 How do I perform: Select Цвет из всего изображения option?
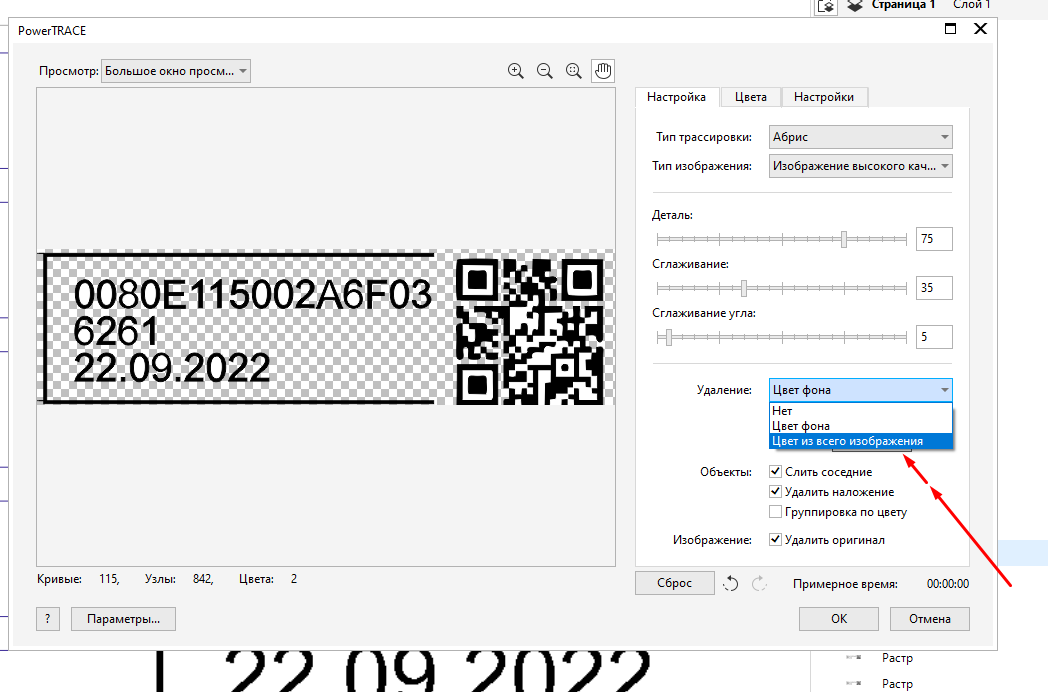pyautogui.click(x=861, y=441)
